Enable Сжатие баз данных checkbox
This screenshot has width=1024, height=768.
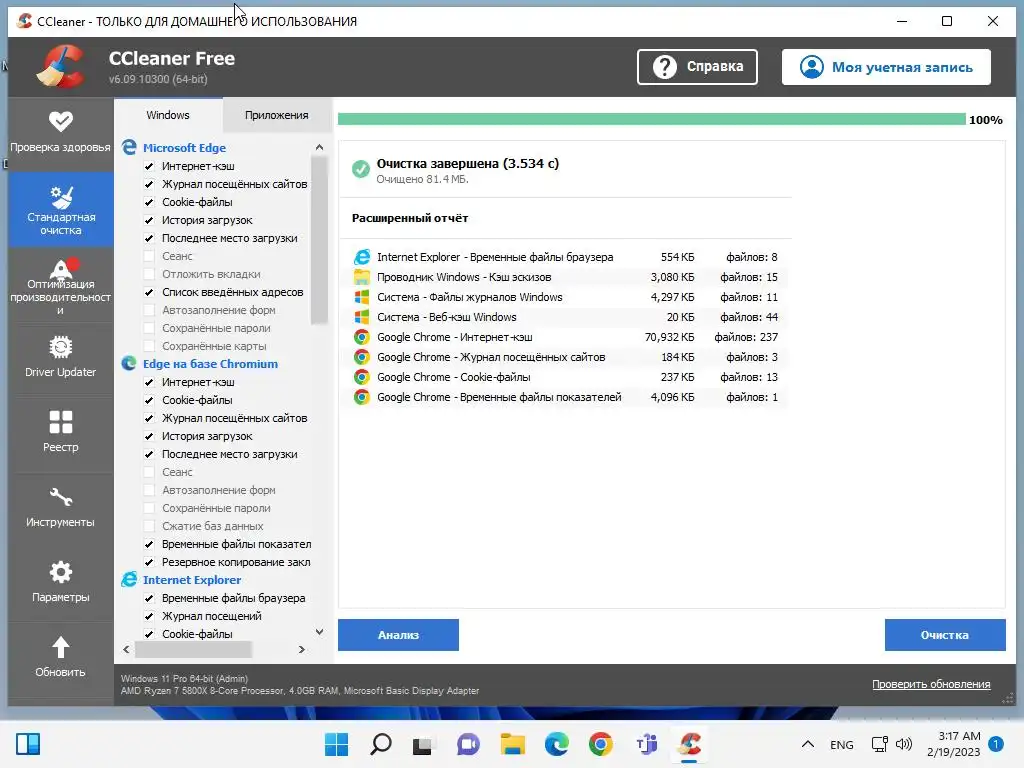pyautogui.click(x=149, y=526)
